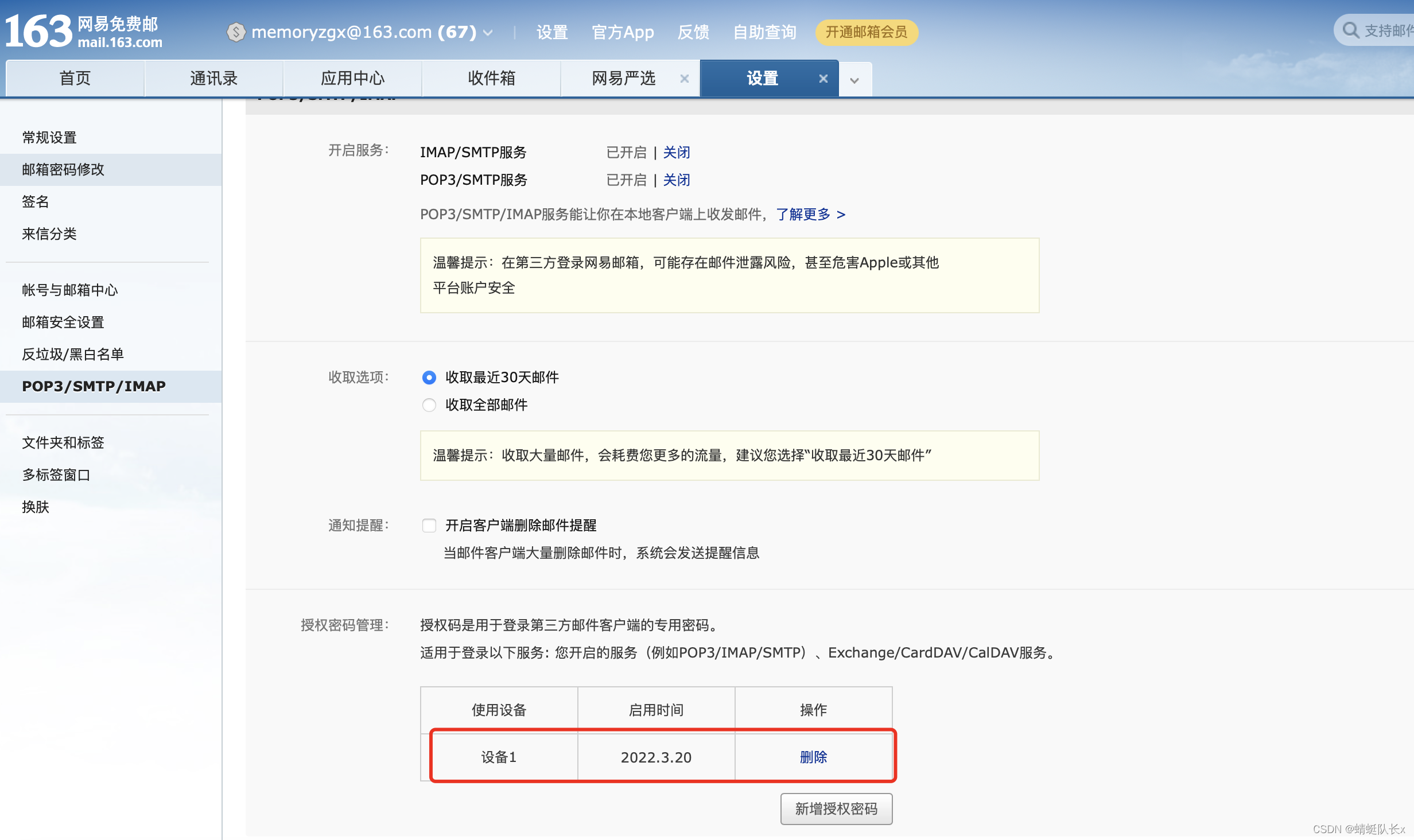Viewport: 1414px width, 840px height.
Task: Open the 通讯录 tab
Action: [x=213, y=78]
